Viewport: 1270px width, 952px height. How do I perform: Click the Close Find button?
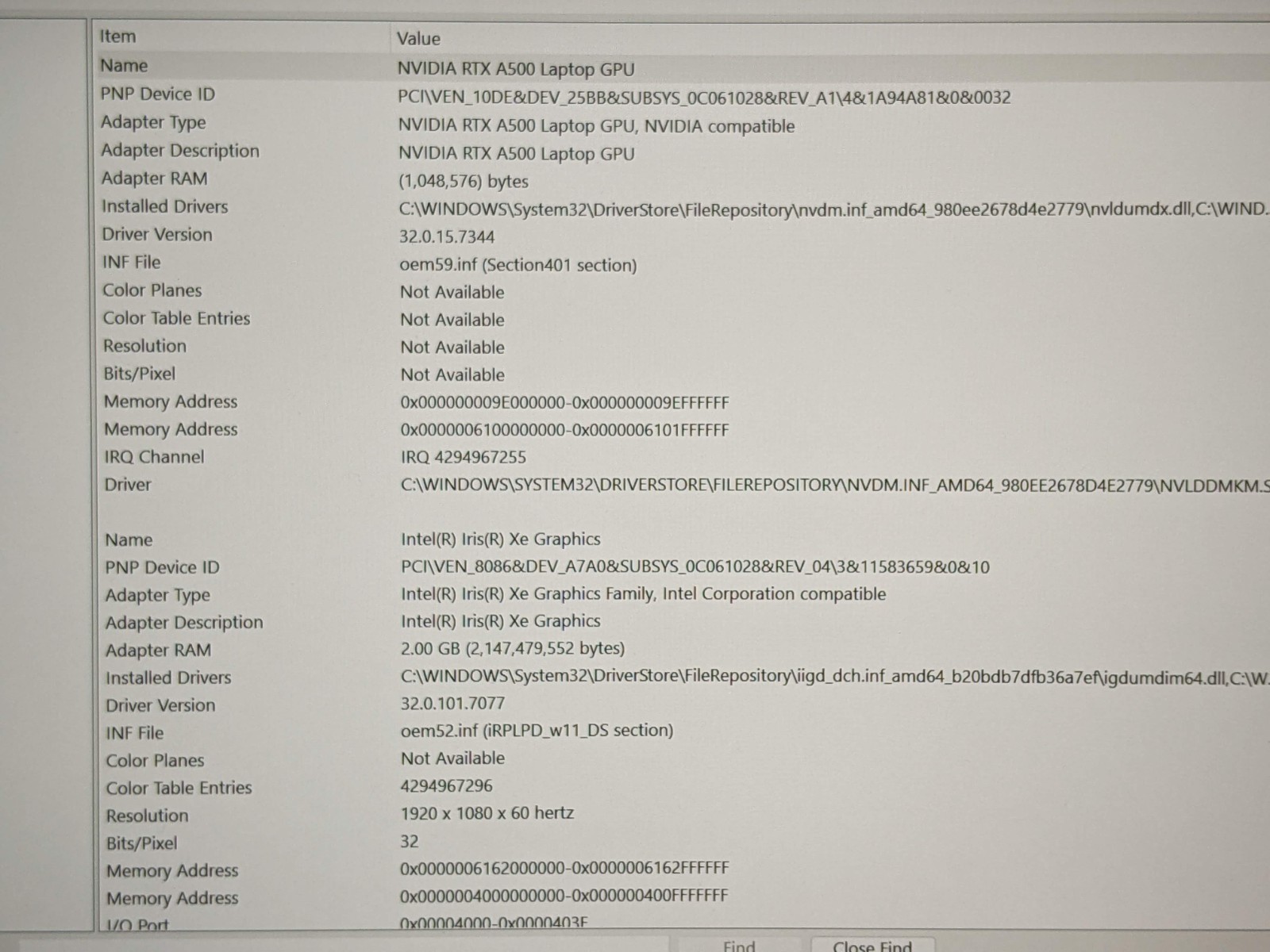point(872,946)
